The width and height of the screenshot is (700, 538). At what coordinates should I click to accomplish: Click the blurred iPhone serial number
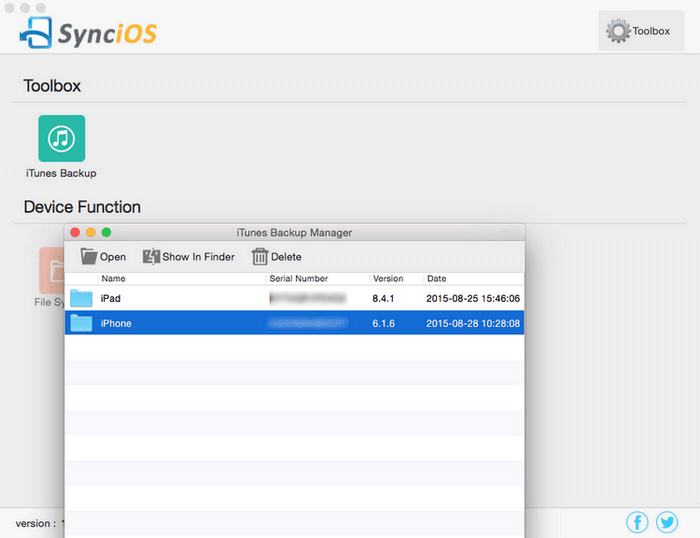click(x=308, y=323)
